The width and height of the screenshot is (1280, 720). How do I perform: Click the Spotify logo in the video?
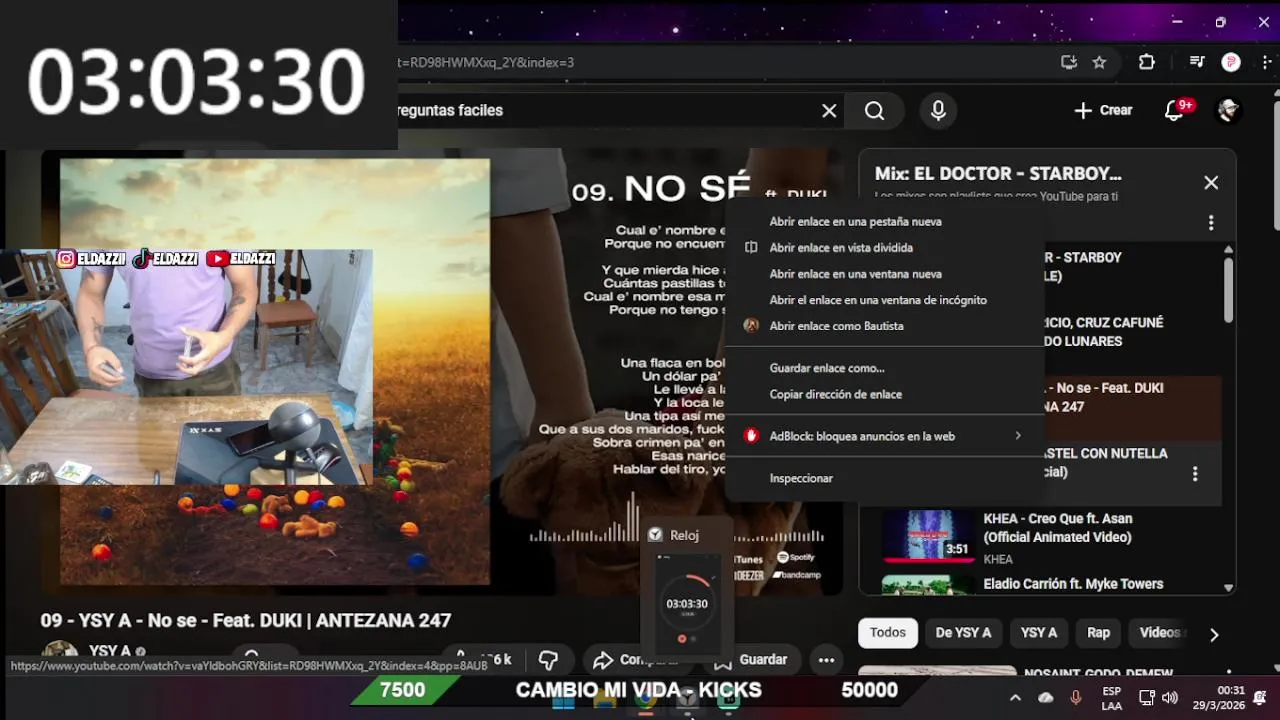796,558
